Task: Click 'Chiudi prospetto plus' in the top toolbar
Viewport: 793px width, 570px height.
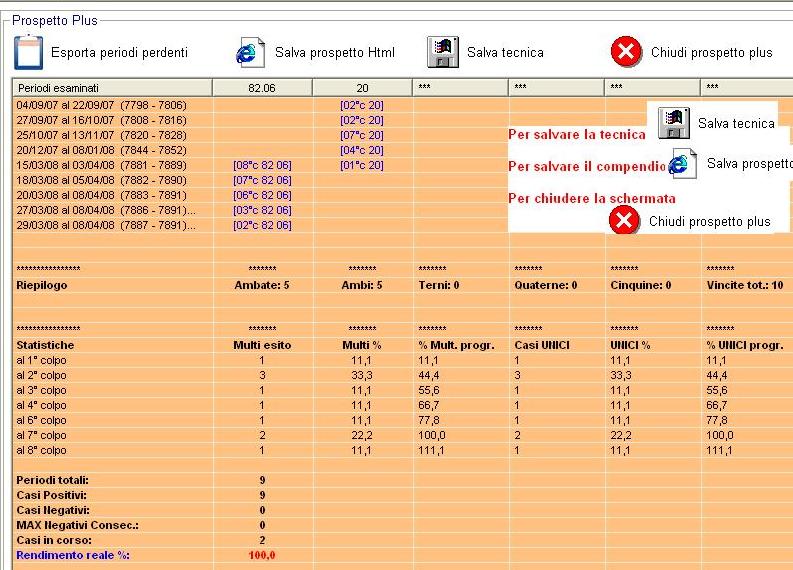Action: click(x=712, y=53)
